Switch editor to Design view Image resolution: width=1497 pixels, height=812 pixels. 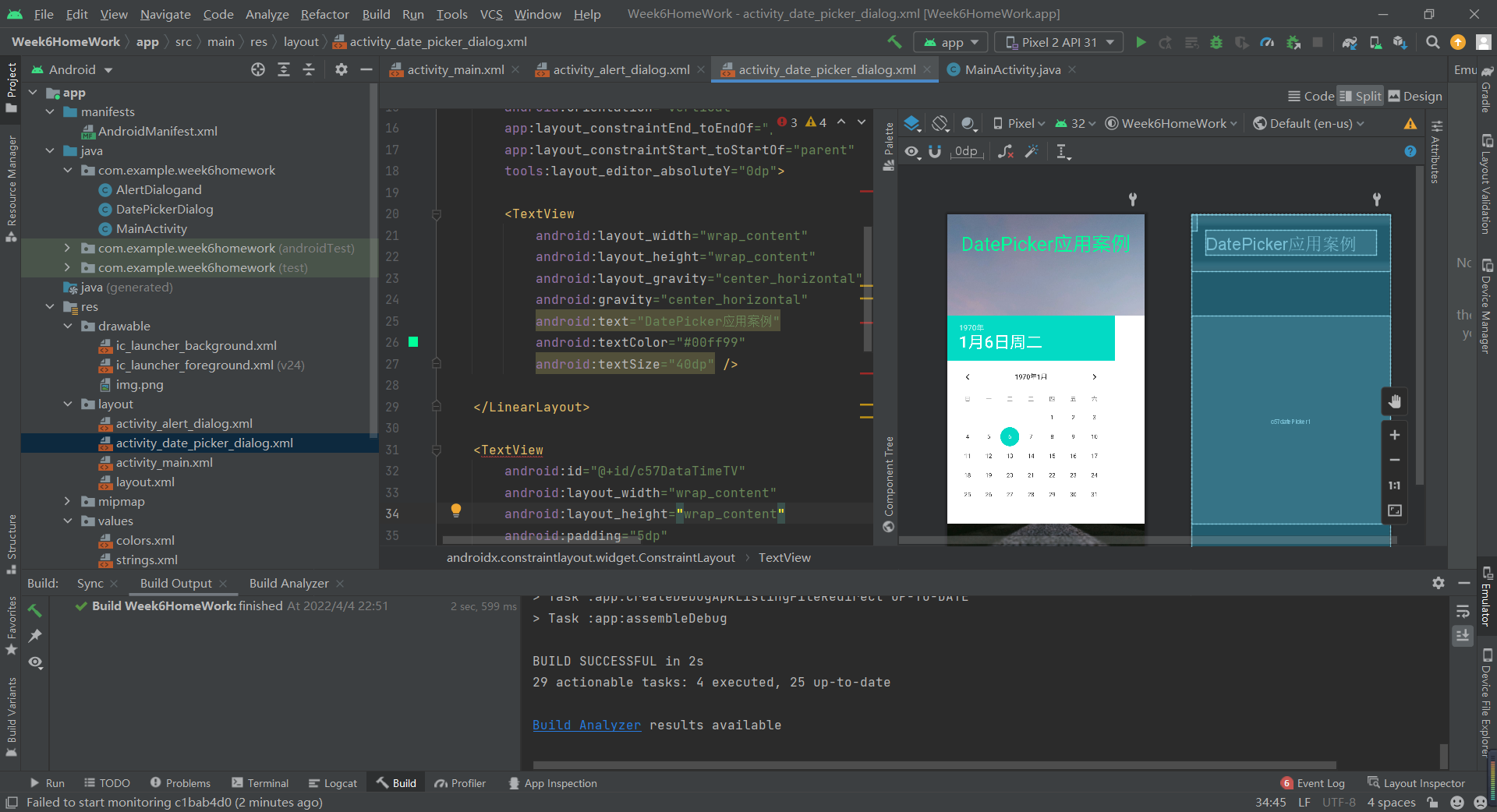(x=1415, y=96)
